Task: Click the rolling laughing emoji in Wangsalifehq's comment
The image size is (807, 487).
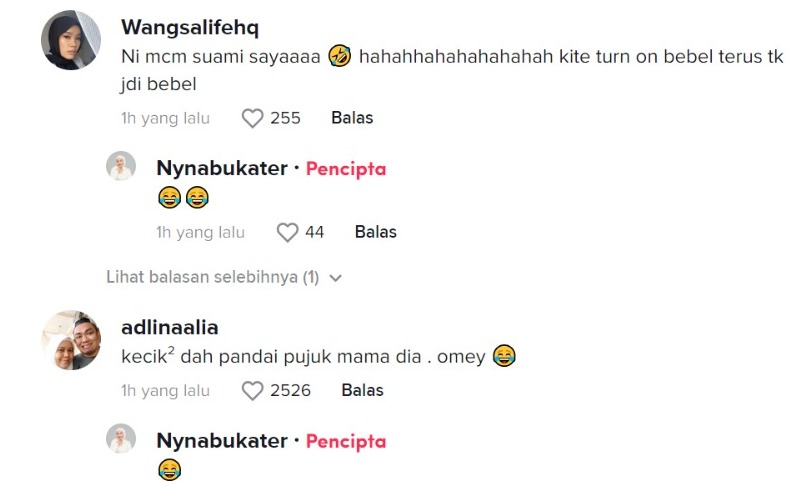Action: click(x=339, y=58)
